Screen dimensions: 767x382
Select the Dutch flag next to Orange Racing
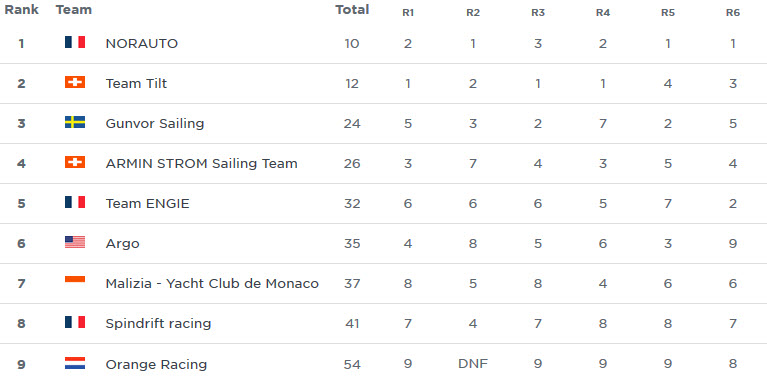tap(75, 363)
